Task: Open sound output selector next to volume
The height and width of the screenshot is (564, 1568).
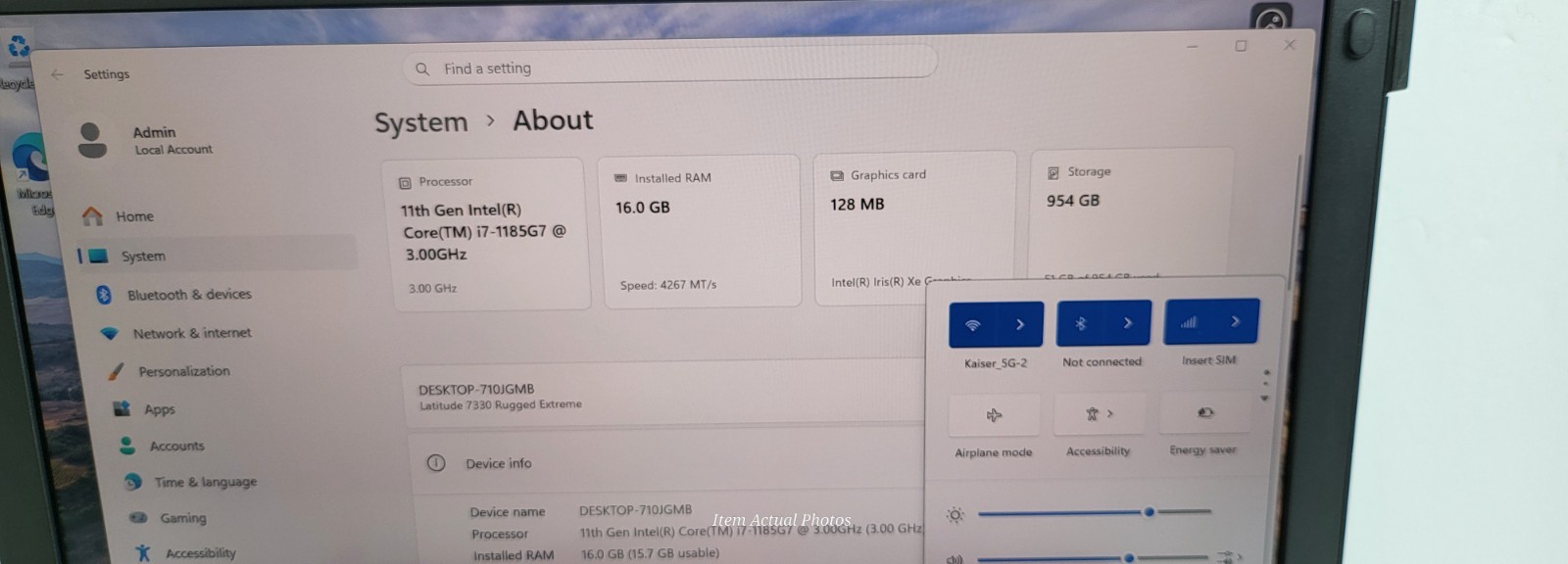Action: coord(1229,557)
